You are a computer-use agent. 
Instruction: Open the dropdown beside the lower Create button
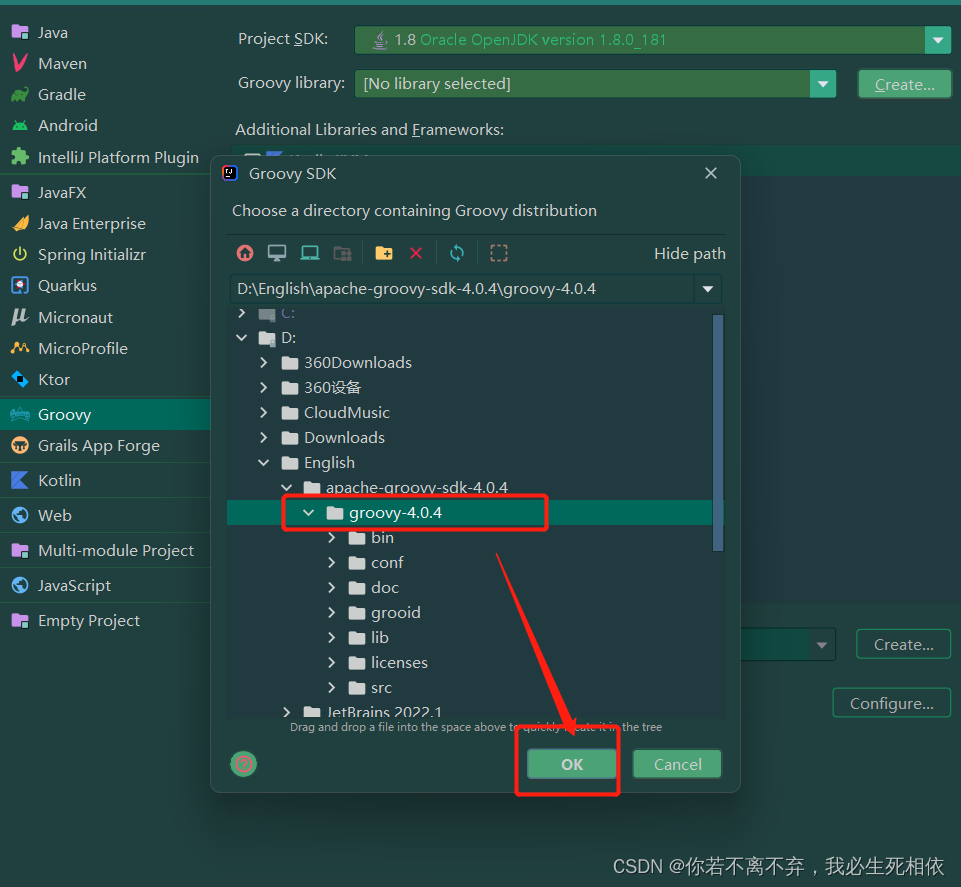coord(822,644)
